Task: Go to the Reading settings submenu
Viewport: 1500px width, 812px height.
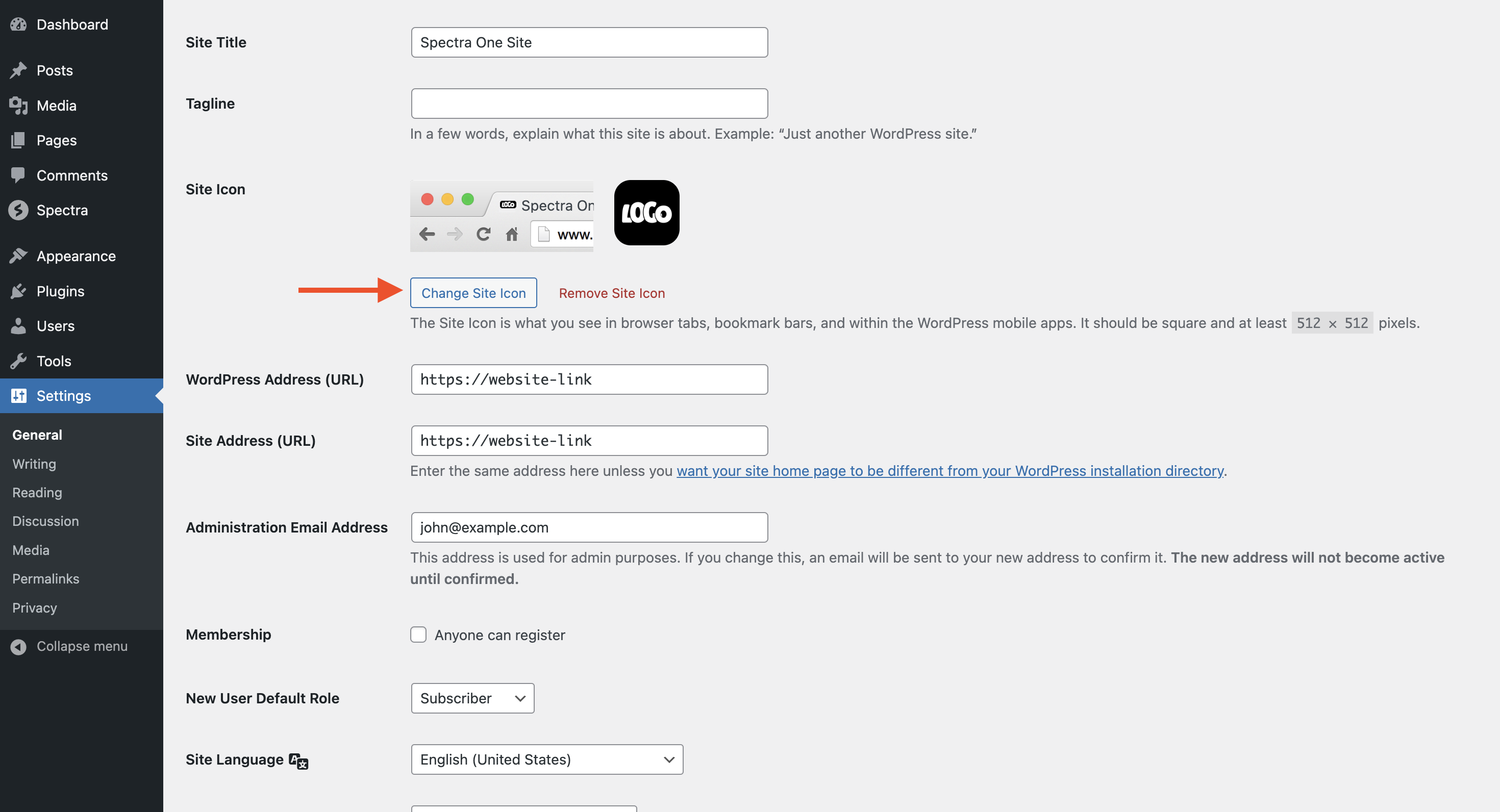Action: tap(37, 492)
